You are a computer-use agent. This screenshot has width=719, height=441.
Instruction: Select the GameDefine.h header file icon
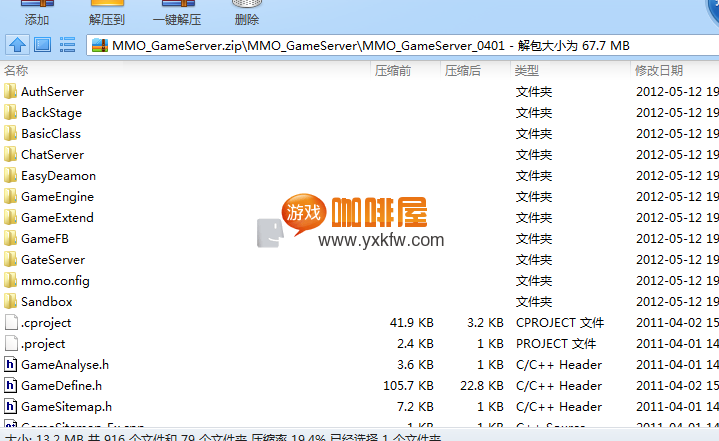click(11, 386)
